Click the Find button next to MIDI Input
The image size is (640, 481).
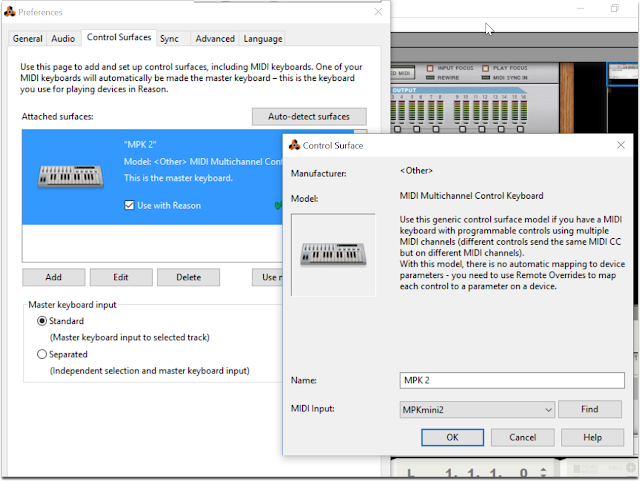590,409
